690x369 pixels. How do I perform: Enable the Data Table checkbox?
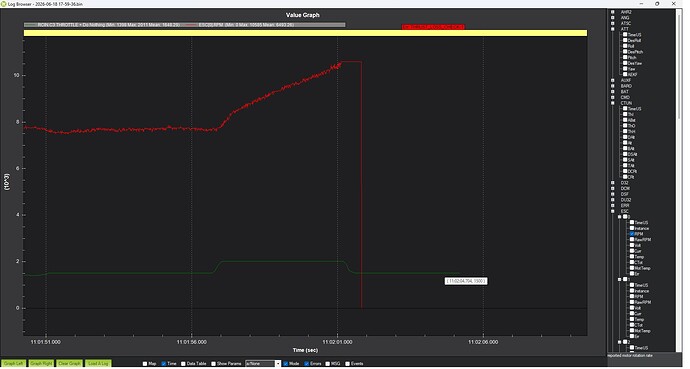pyautogui.click(x=183, y=364)
